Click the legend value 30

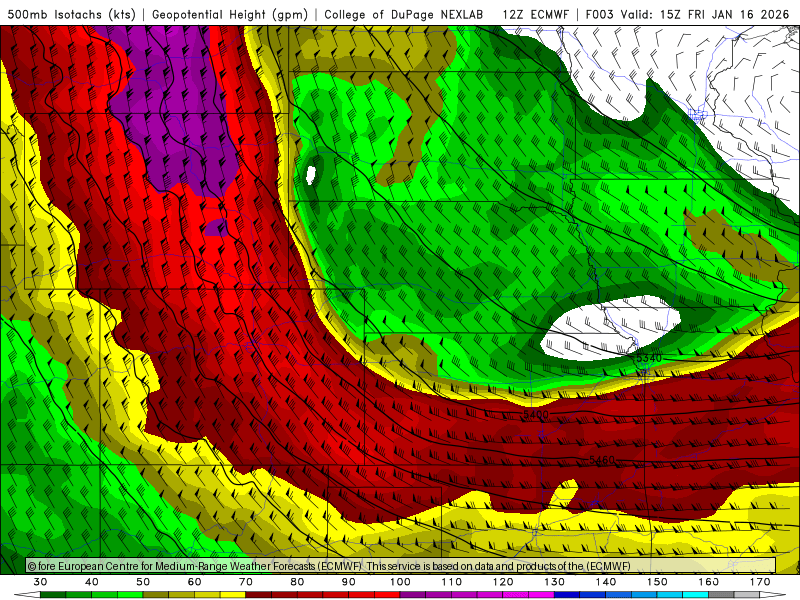tap(40, 582)
